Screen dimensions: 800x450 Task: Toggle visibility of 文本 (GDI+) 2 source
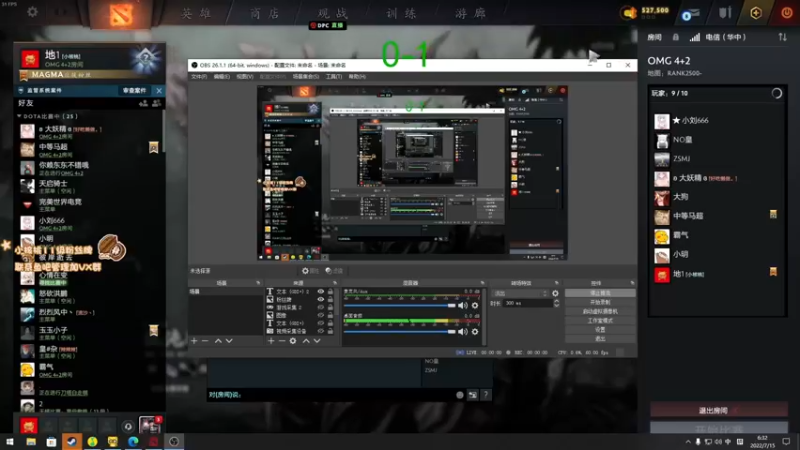(320, 291)
